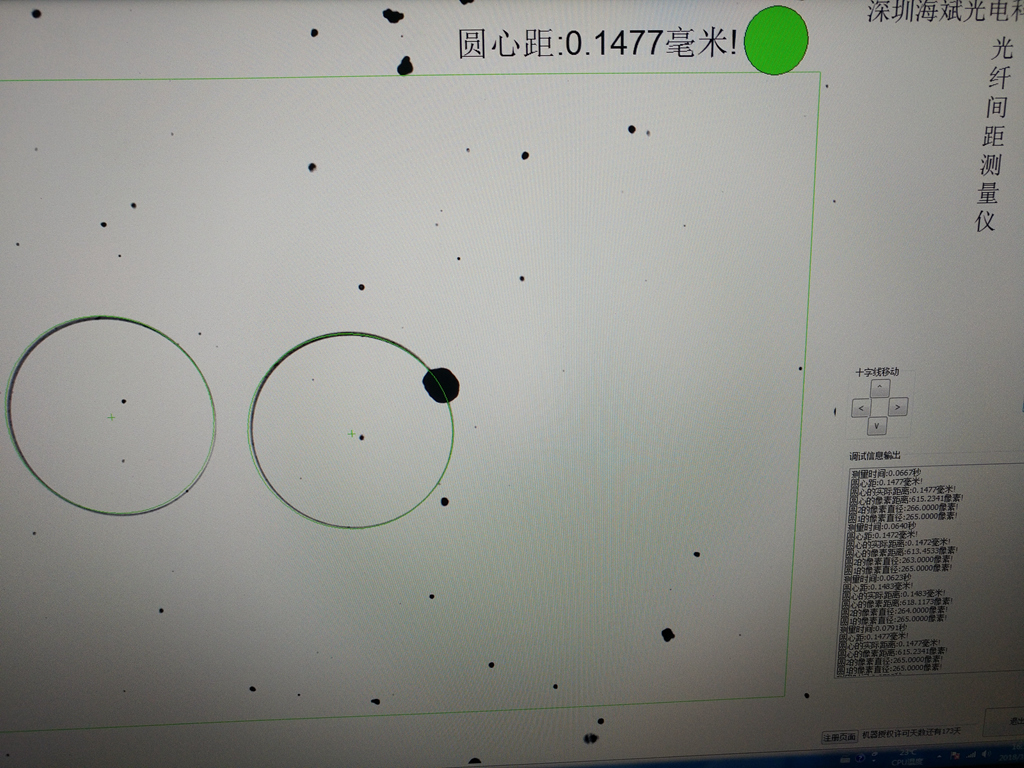Viewport: 1024px width, 768px height.
Task: Open the 注册页面 registration page
Action: click(x=840, y=737)
